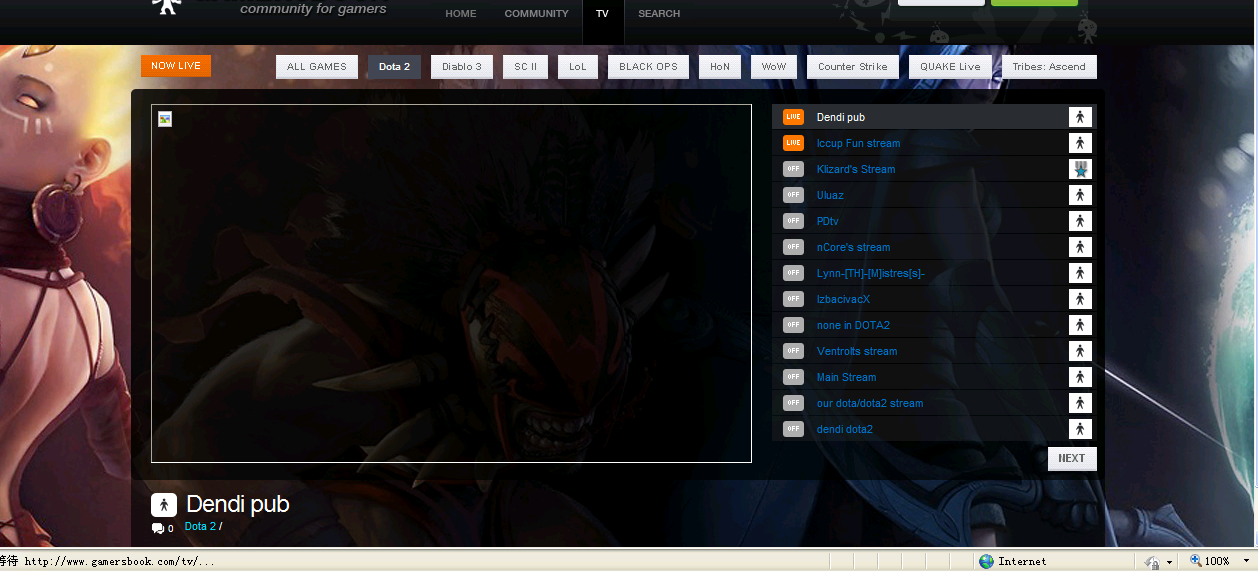Open the PDtv stream link
This screenshot has height=571, width=1258.
pos(827,221)
